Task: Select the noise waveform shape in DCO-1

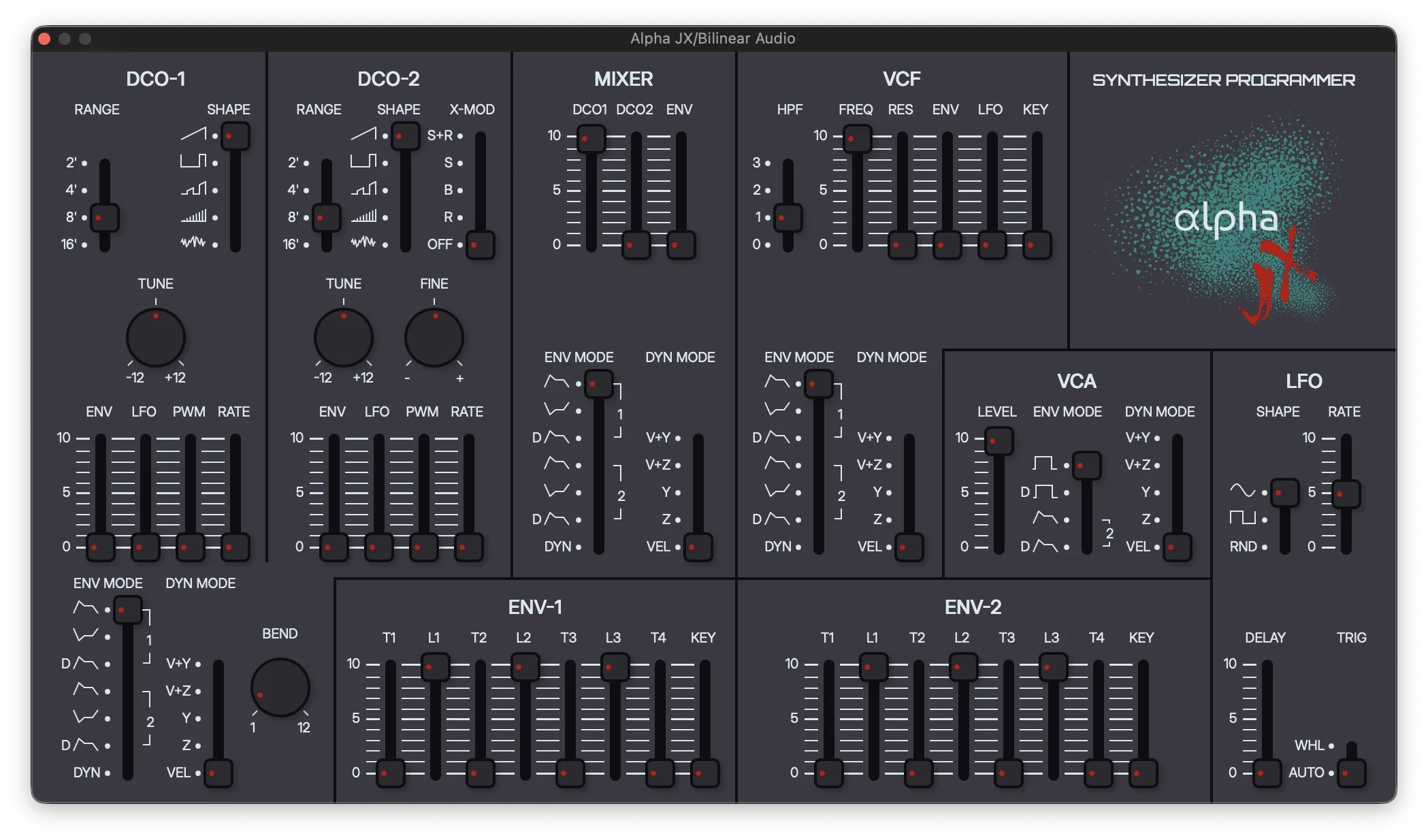Action: (x=193, y=243)
